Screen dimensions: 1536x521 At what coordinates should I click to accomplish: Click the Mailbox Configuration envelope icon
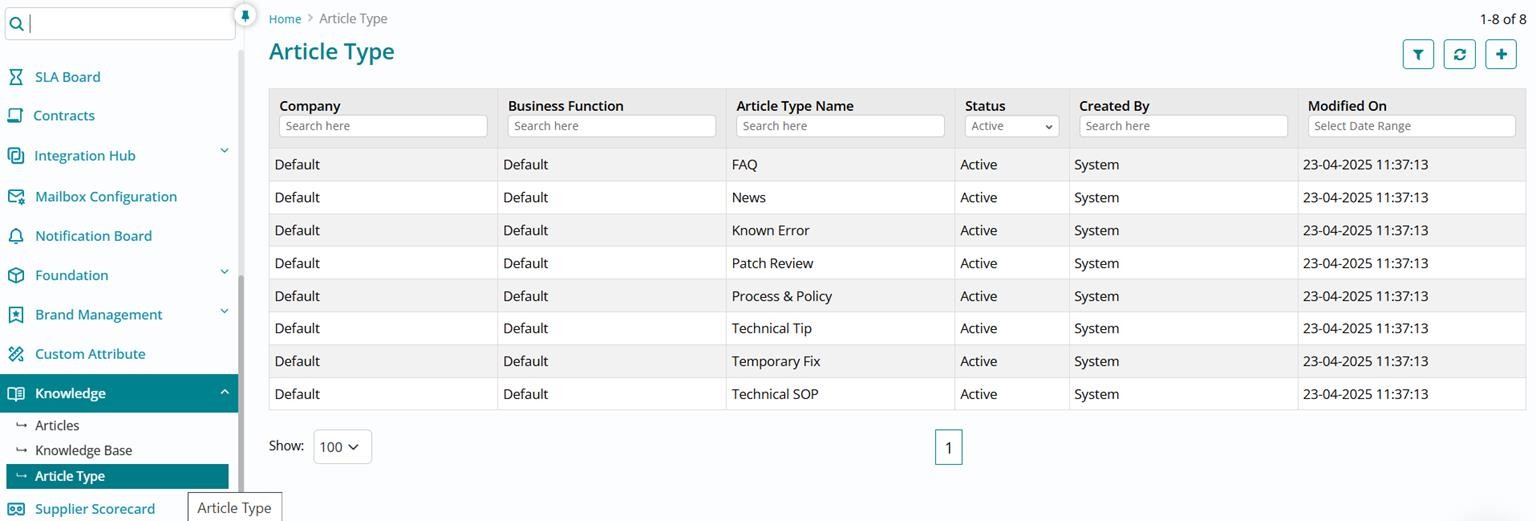tap(16, 197)
